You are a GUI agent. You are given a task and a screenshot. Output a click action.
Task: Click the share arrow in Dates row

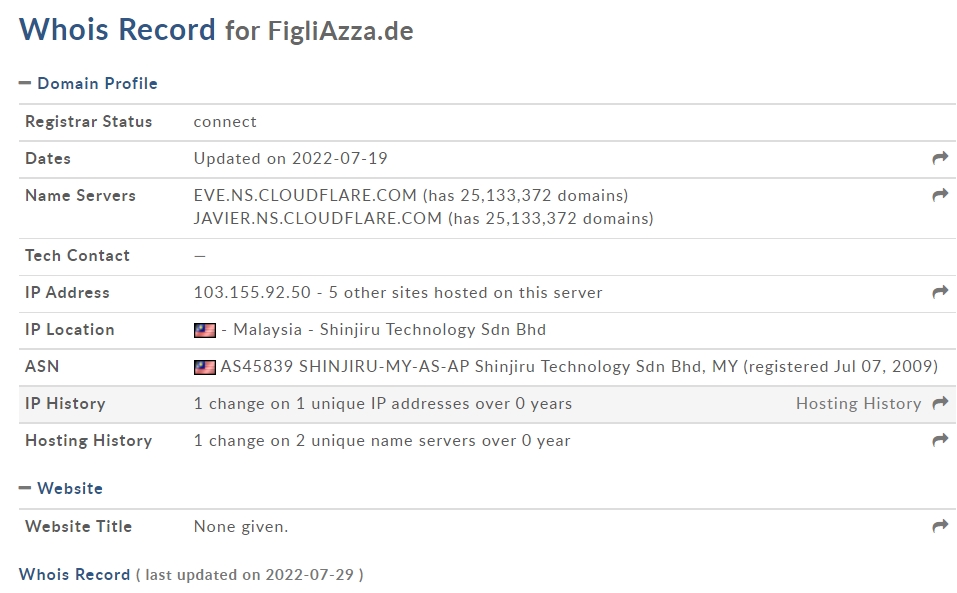click(x=940, y=158)
